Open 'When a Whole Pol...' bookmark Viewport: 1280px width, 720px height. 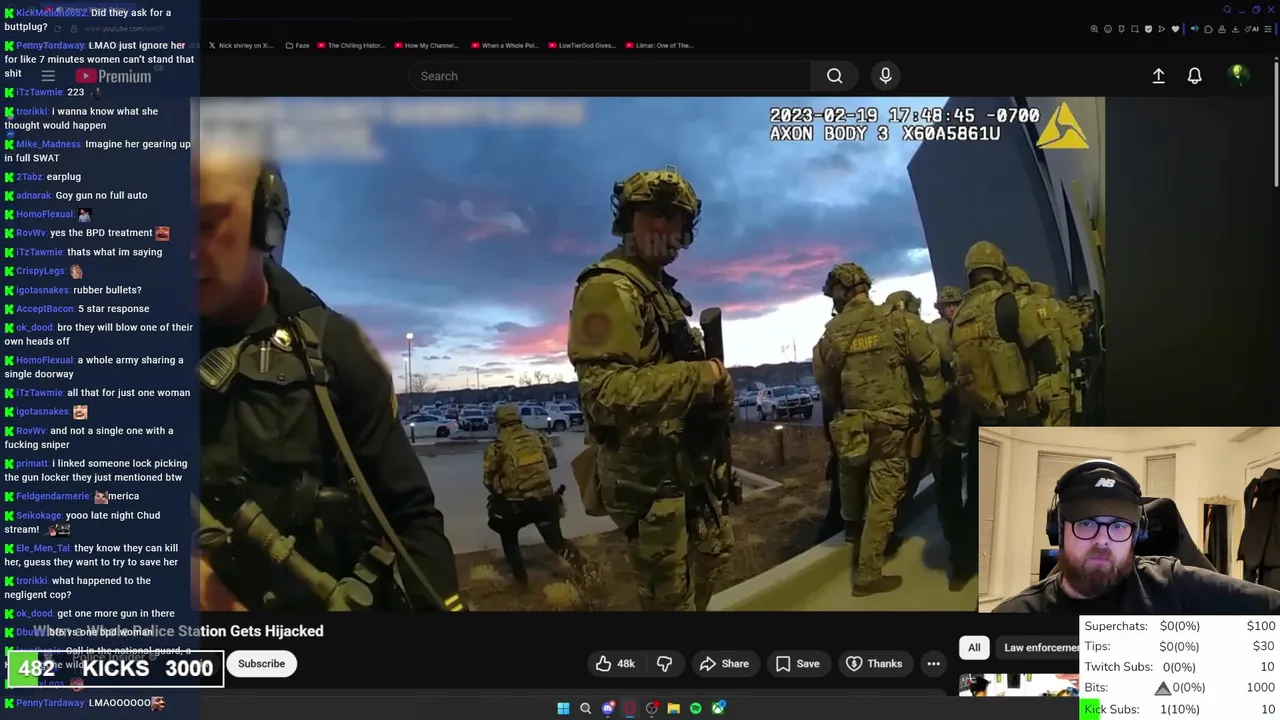click(505, 45)
